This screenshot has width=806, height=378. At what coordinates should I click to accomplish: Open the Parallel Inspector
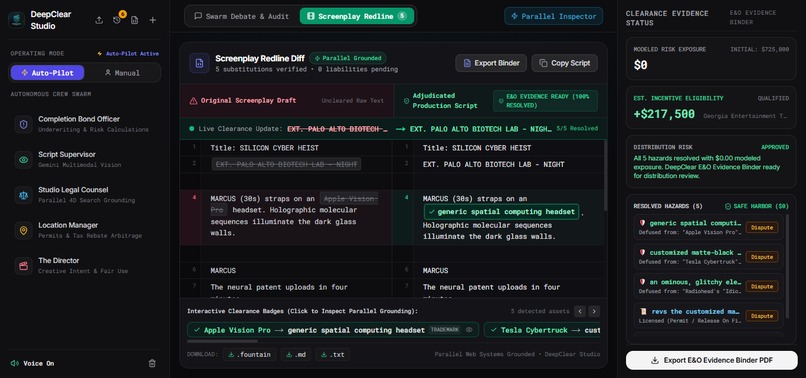click(554, 16)
